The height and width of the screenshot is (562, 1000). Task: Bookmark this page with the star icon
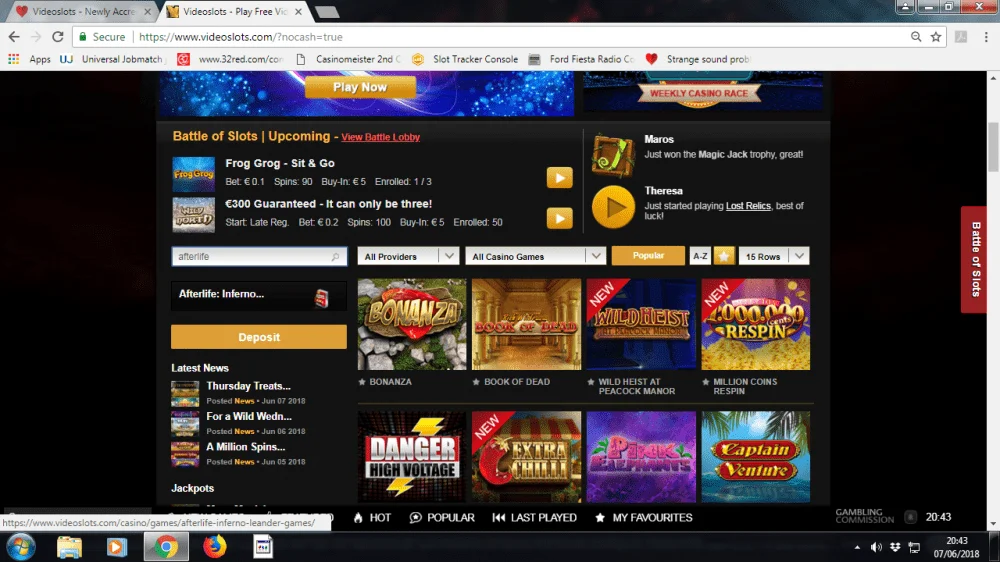pyautogui.click(x=936, y=37)
